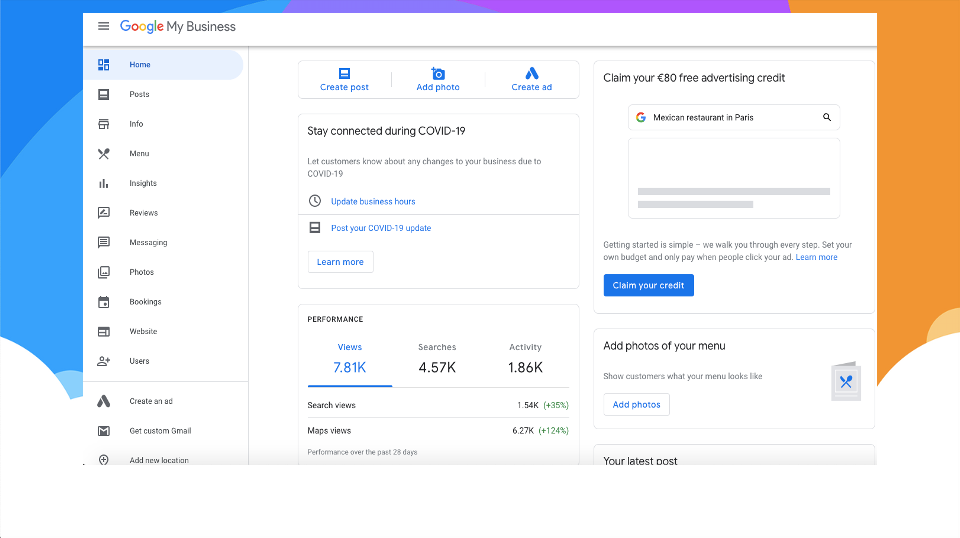Image resolution: width=960 pixels, height=538 pixels.
Task: Click the 1.86K activity value
Action: click(x=525, y=367)
